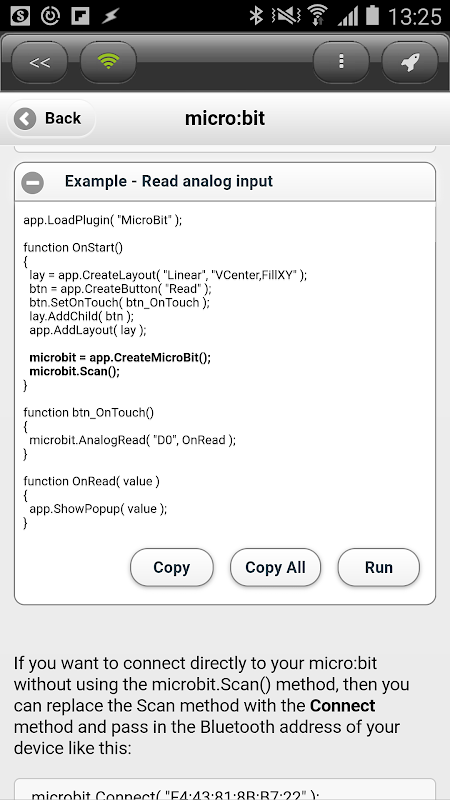Tap the microbit.Scan(); code line
450x800 pixels.
tap(74, 371)
